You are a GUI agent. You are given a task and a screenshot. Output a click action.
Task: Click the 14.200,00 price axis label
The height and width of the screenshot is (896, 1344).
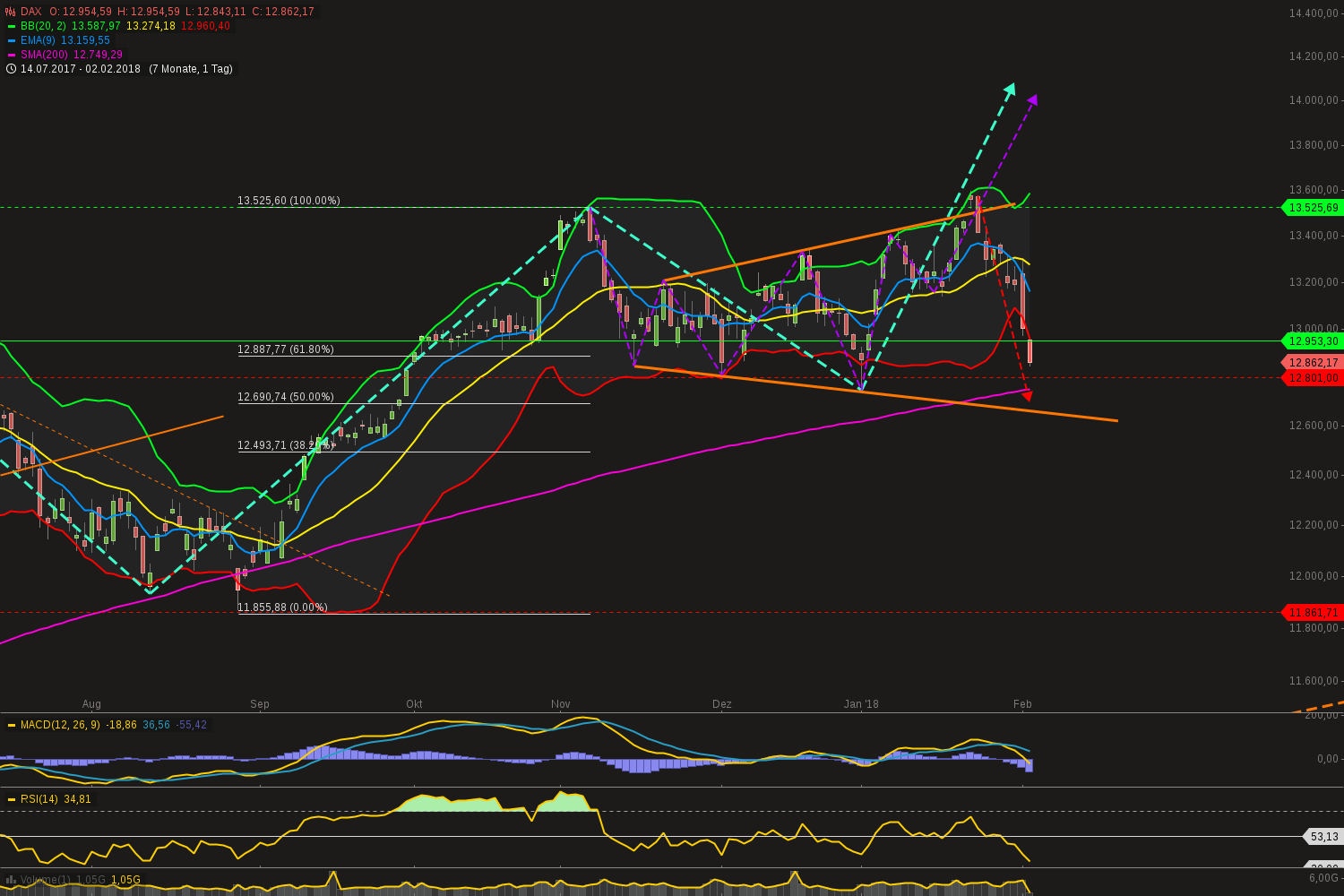click(1314, 56)
